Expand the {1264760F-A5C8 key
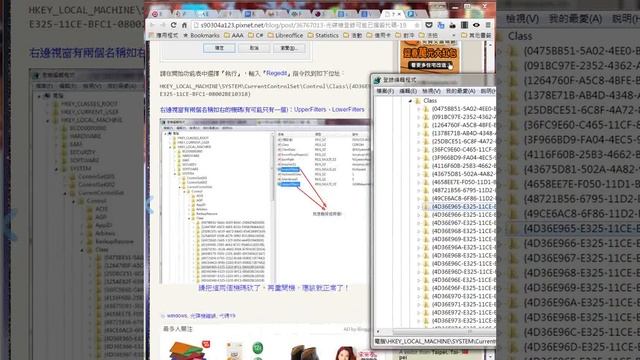This screenshot has height=360, width=640. (x=418, y=125)
